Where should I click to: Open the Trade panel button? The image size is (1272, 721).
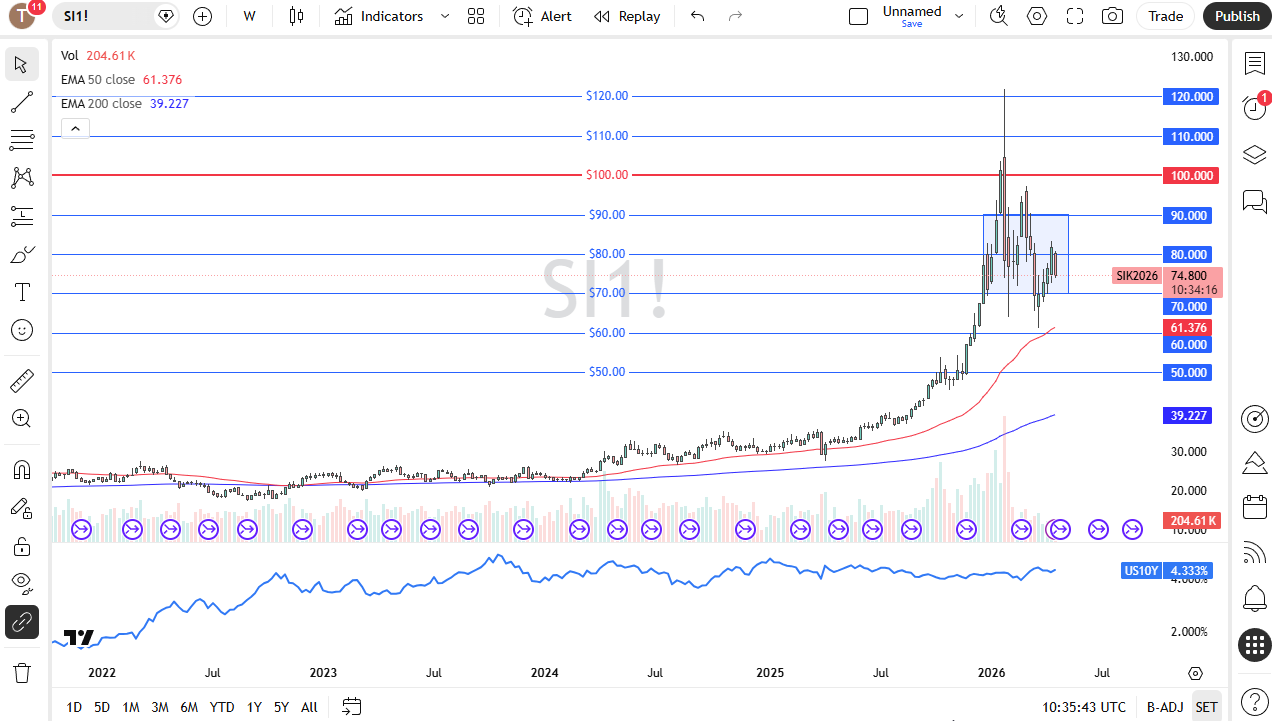pyautogui.click(x=1165, y=16)
